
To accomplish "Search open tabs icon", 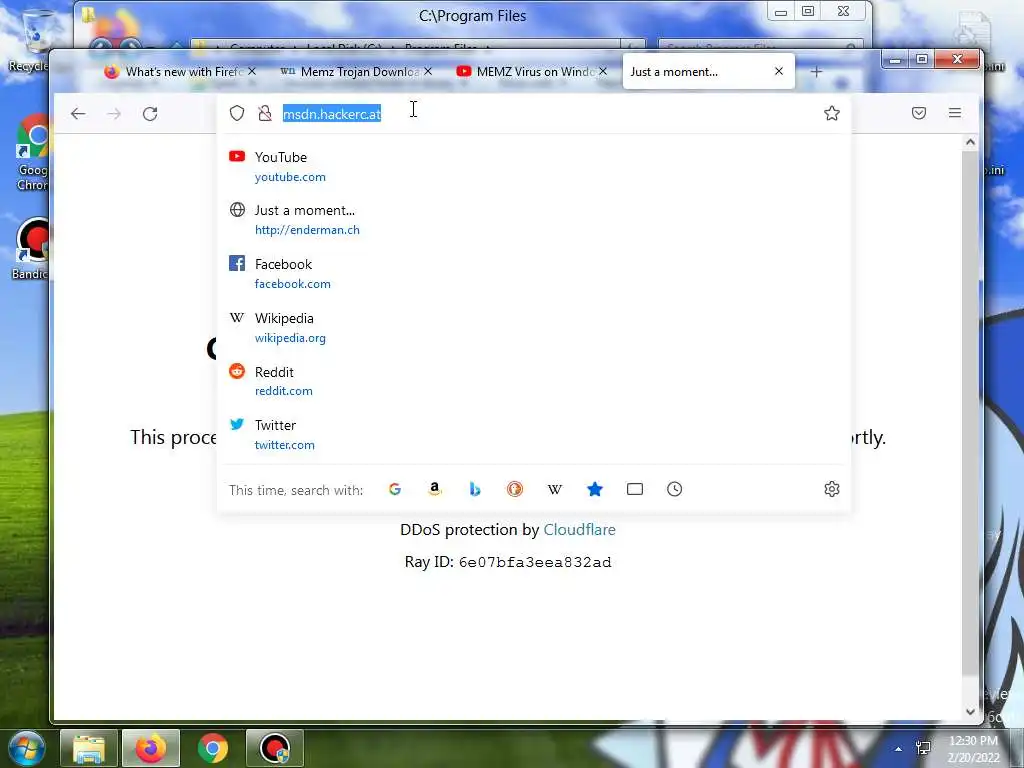I will pyautogui.click(x=635, y=489).
